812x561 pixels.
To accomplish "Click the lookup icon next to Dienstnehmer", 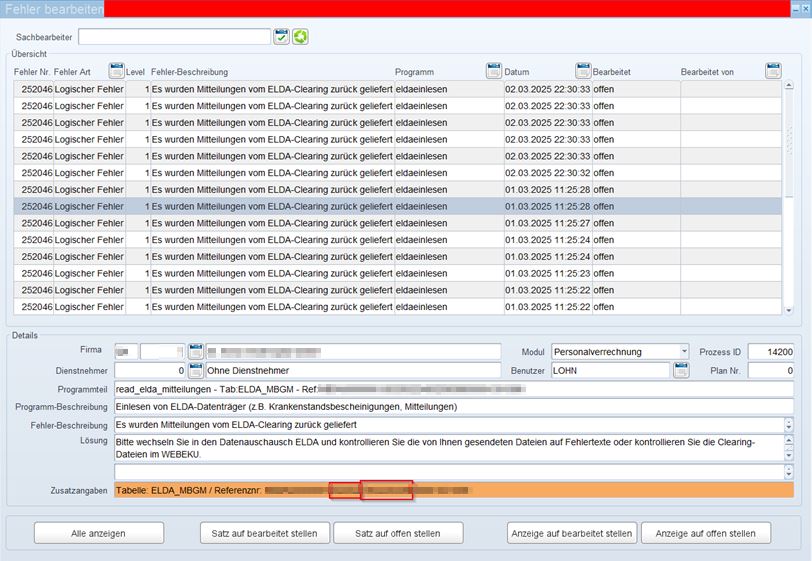I will click(196, 371).
